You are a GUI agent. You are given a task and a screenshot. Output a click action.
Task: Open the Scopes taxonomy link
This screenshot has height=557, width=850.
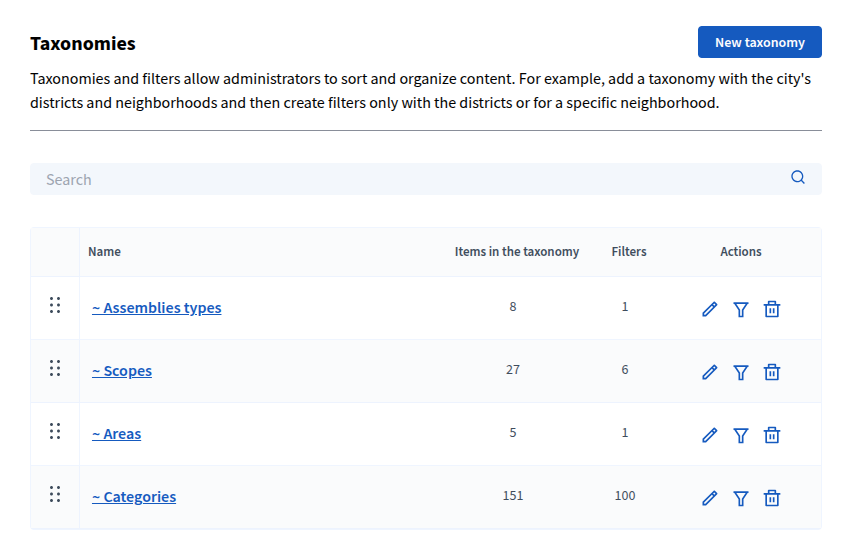[x=122, y=371]
